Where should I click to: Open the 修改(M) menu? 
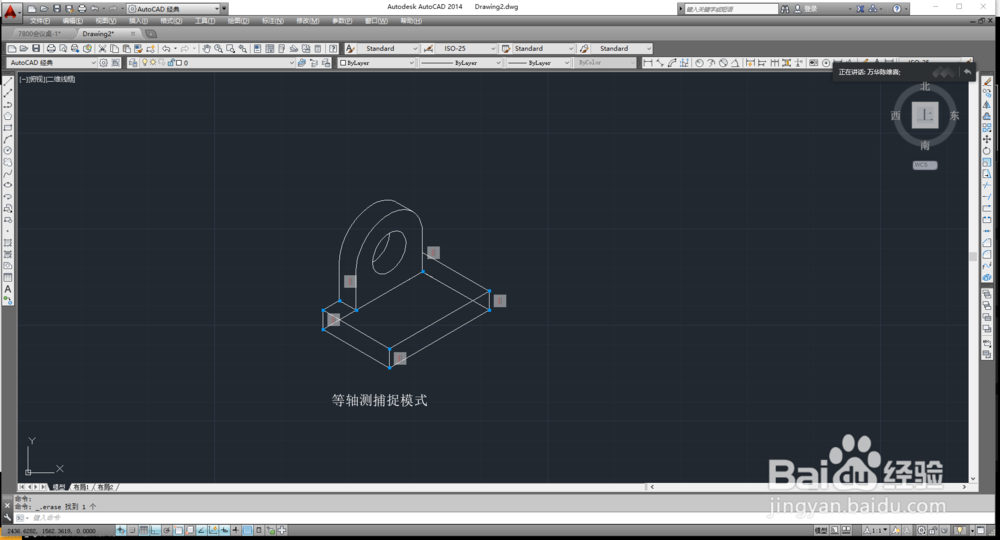point(307,21)
